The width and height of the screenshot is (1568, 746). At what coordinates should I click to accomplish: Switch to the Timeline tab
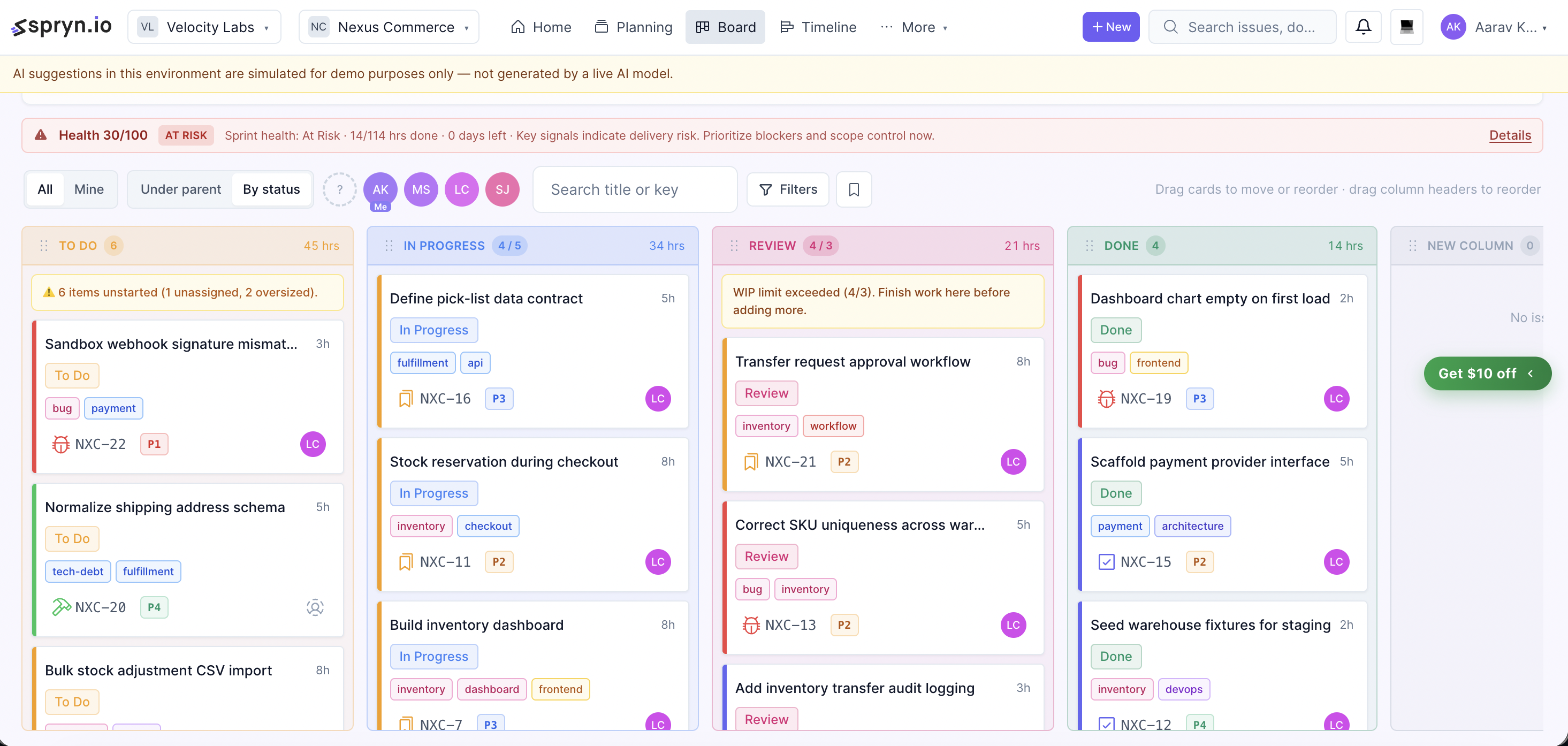pyautogui.click(x=818, y=27)
